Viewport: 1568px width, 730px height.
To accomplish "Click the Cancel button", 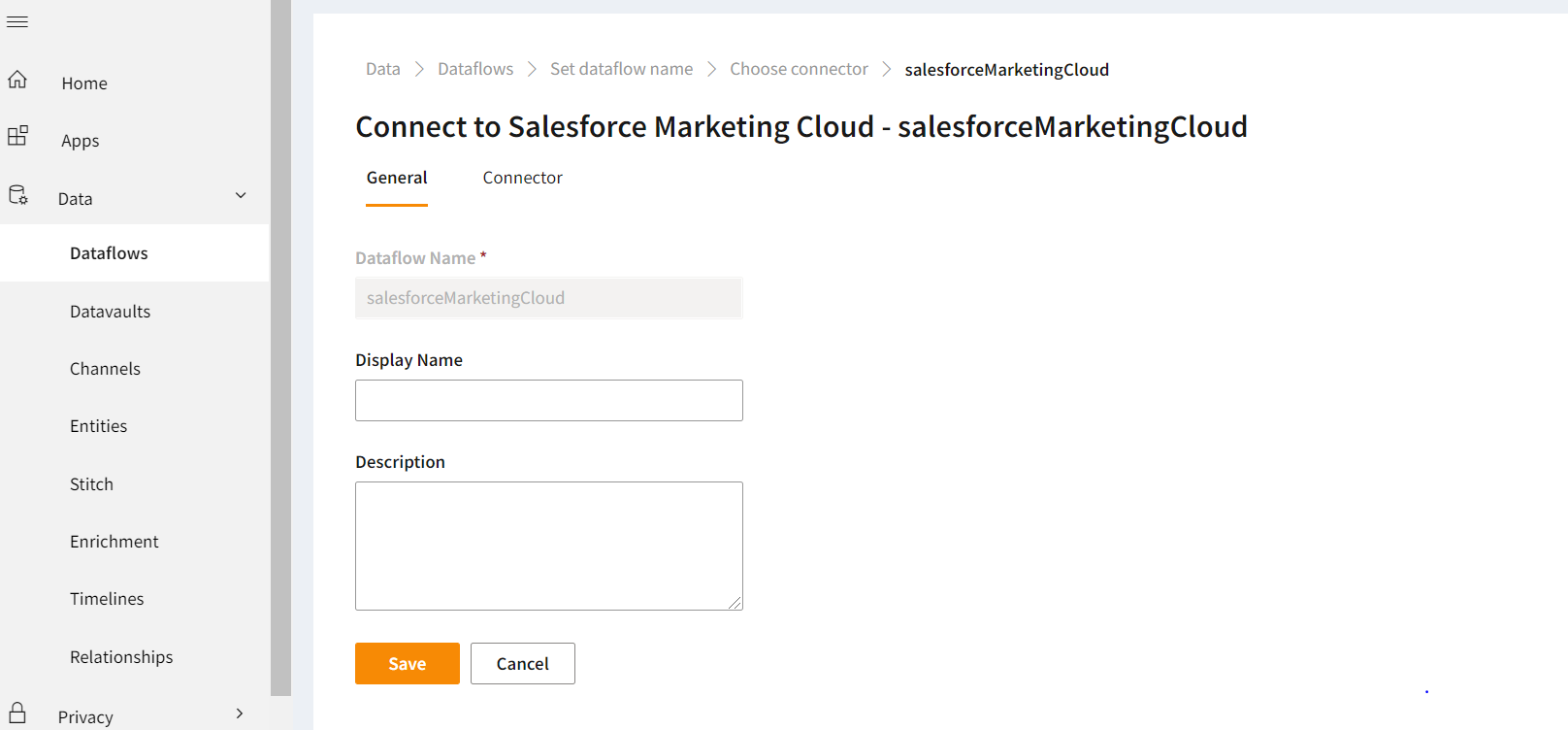I will click(522, 664).
